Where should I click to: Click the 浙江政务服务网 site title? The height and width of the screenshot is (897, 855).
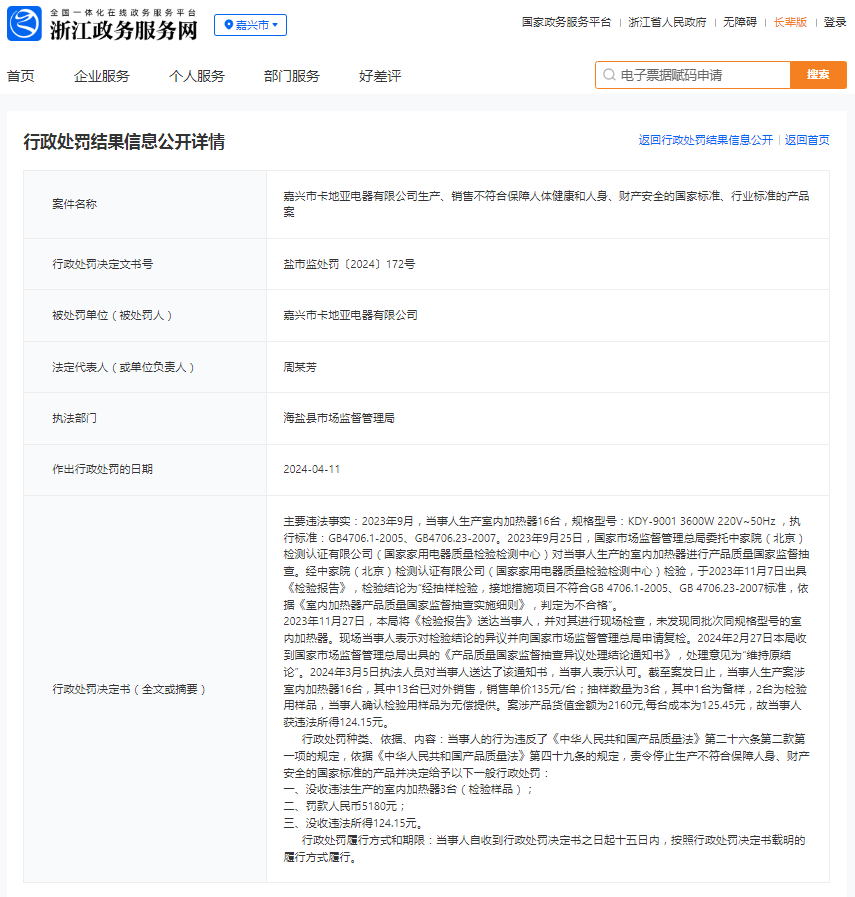click(x=124, y=30)
